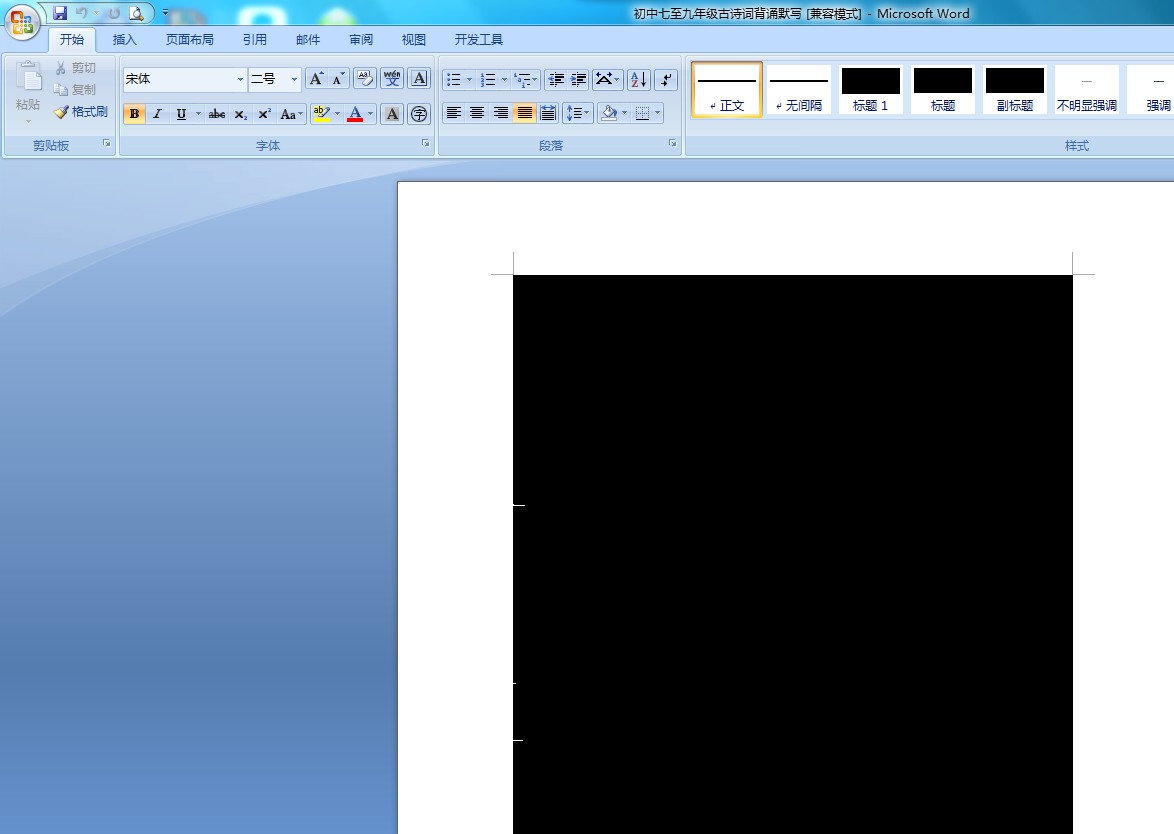
Task: Expand the font color dropdown arrow
Action: click(371, 114)
